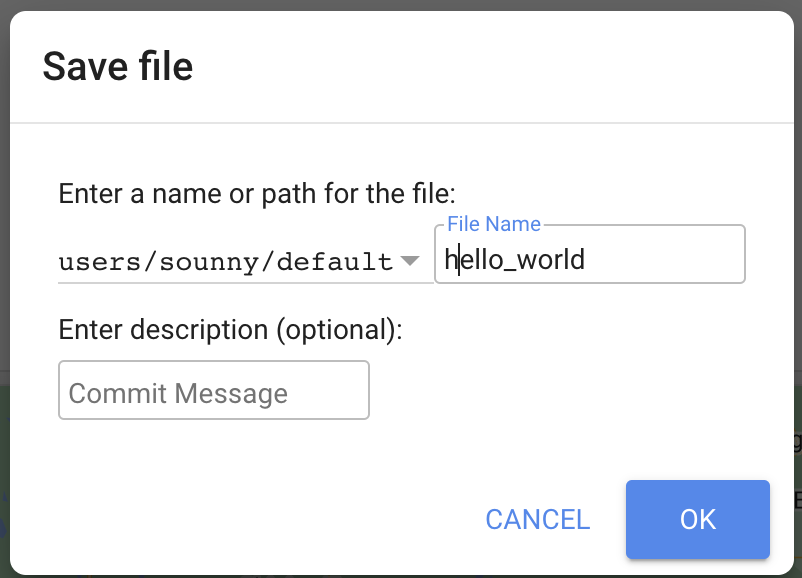This screenshot has height=578, width=802.
Task: Click the Save file dialog title
Action: (x=117, y=66)
